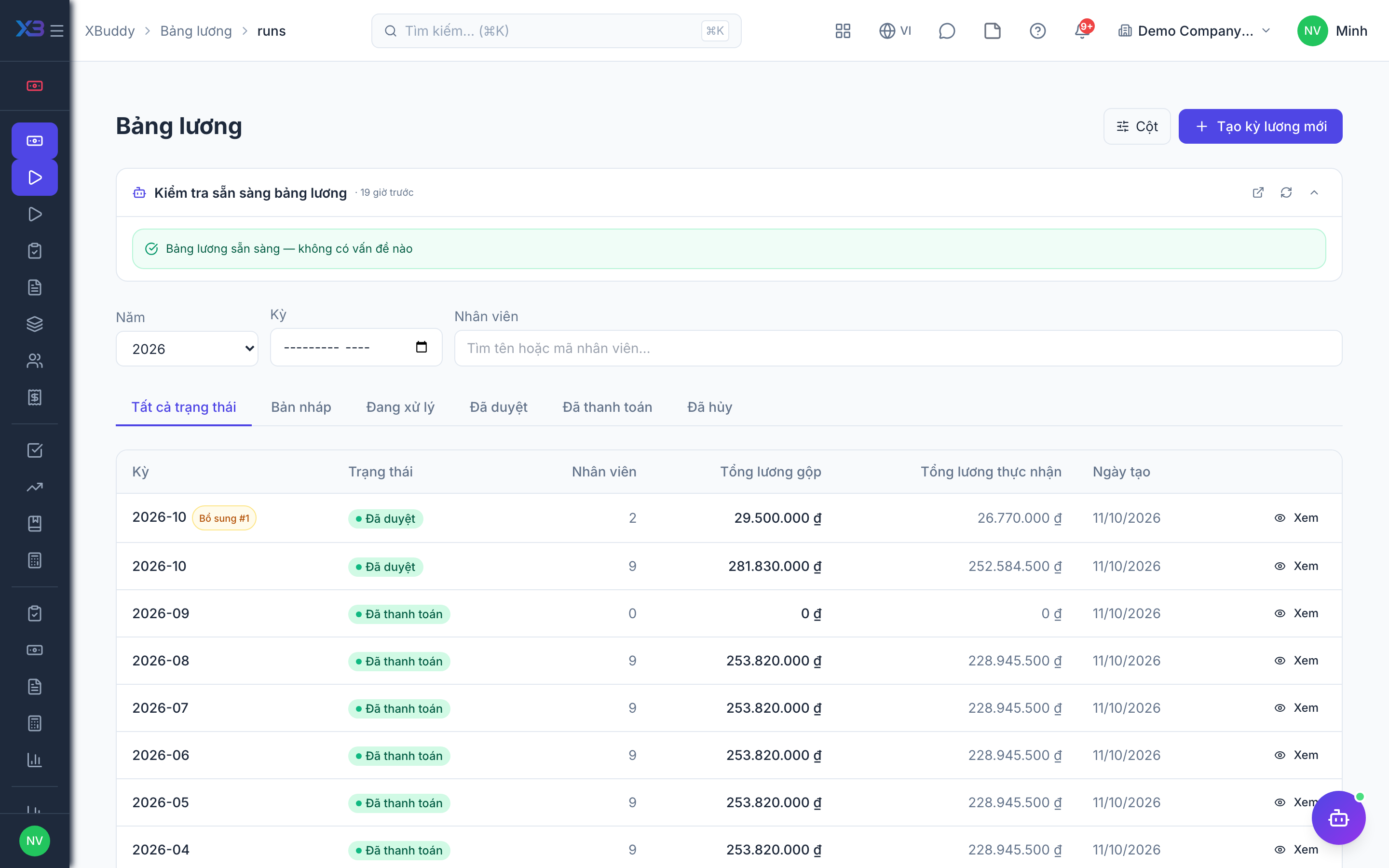
Task: Open the checkbox task icon in sidebar
Action: coord(34,451)
